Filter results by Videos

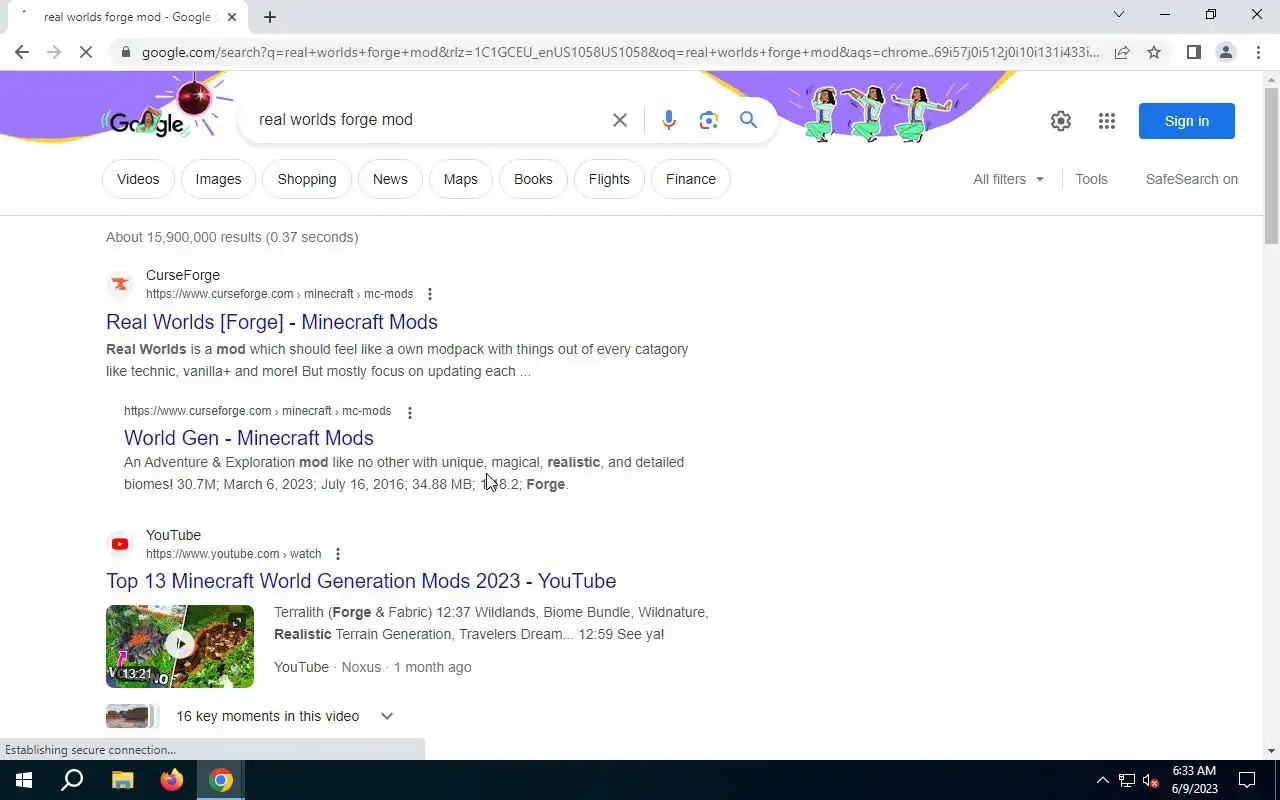point(138,179)
